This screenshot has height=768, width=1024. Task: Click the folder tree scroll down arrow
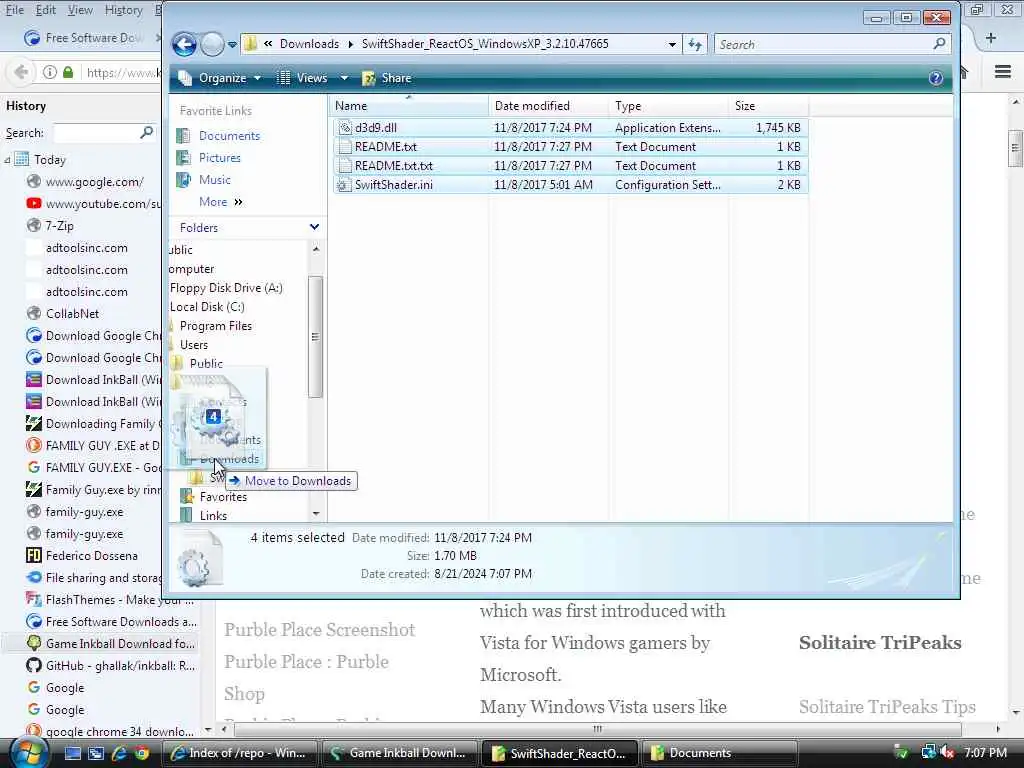pos(316,514)
